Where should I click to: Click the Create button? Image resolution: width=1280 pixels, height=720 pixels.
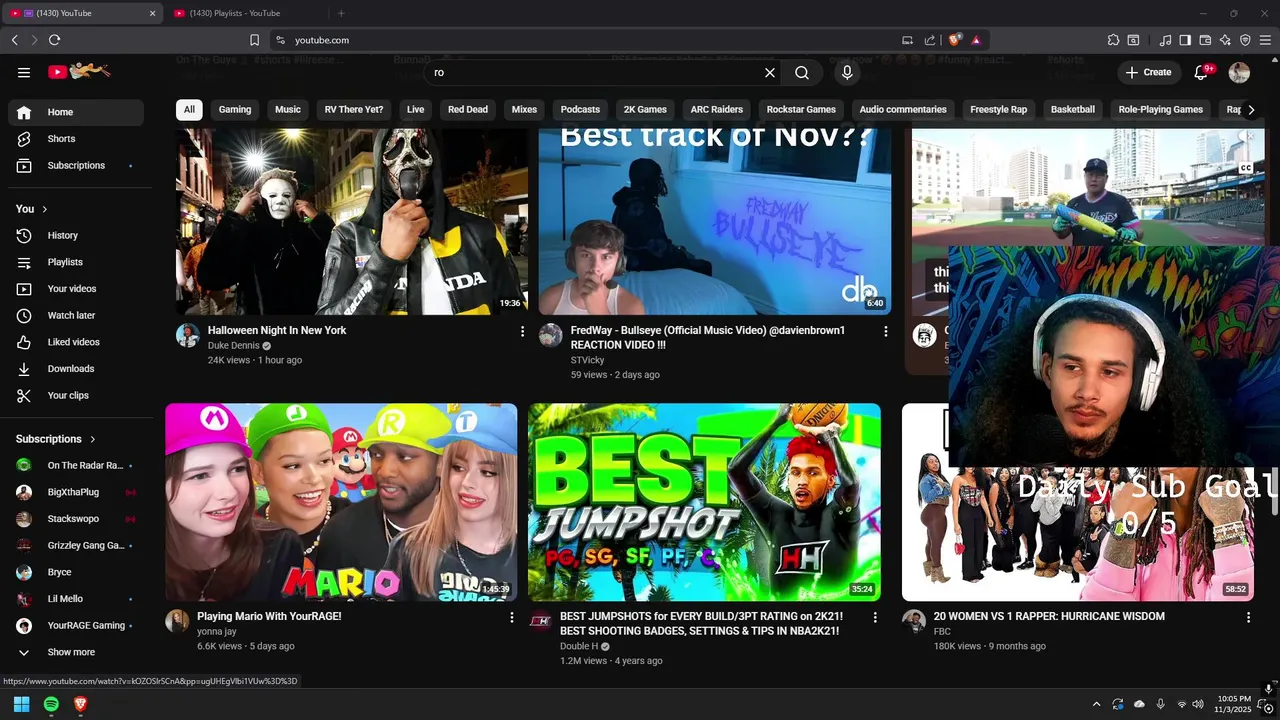(x=1148, y=72)
